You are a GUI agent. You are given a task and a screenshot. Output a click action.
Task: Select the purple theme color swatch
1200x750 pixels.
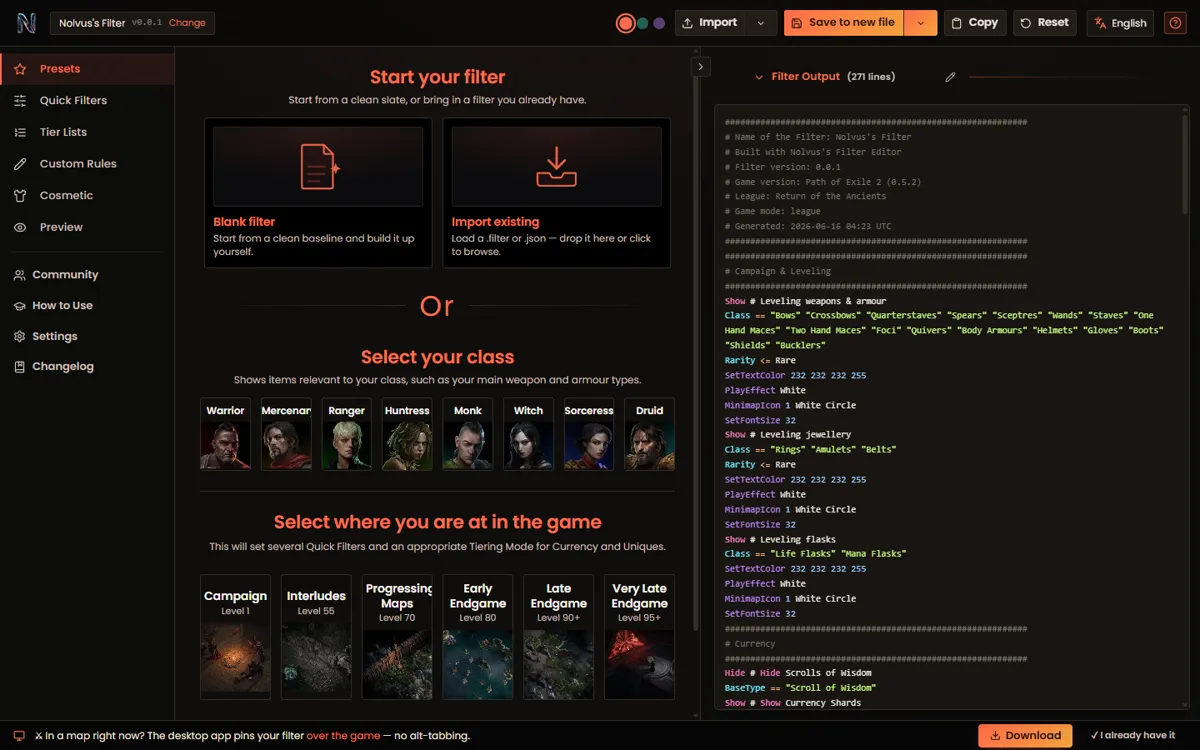(659, 23)
